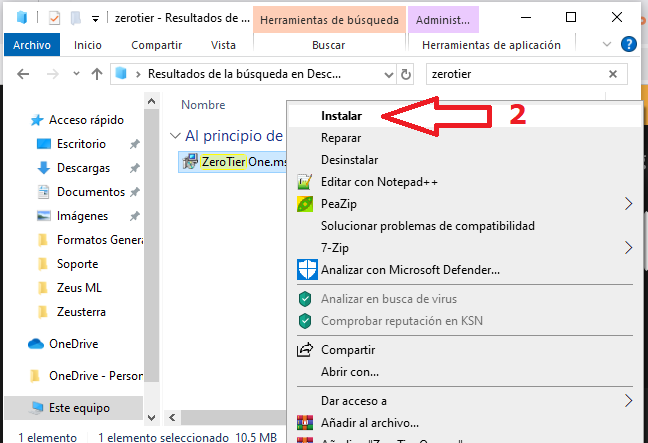Collapse the ribbon with the chevron
This screenshot has height=443, width=648.
pyautogui.click(x=607, y=44)
